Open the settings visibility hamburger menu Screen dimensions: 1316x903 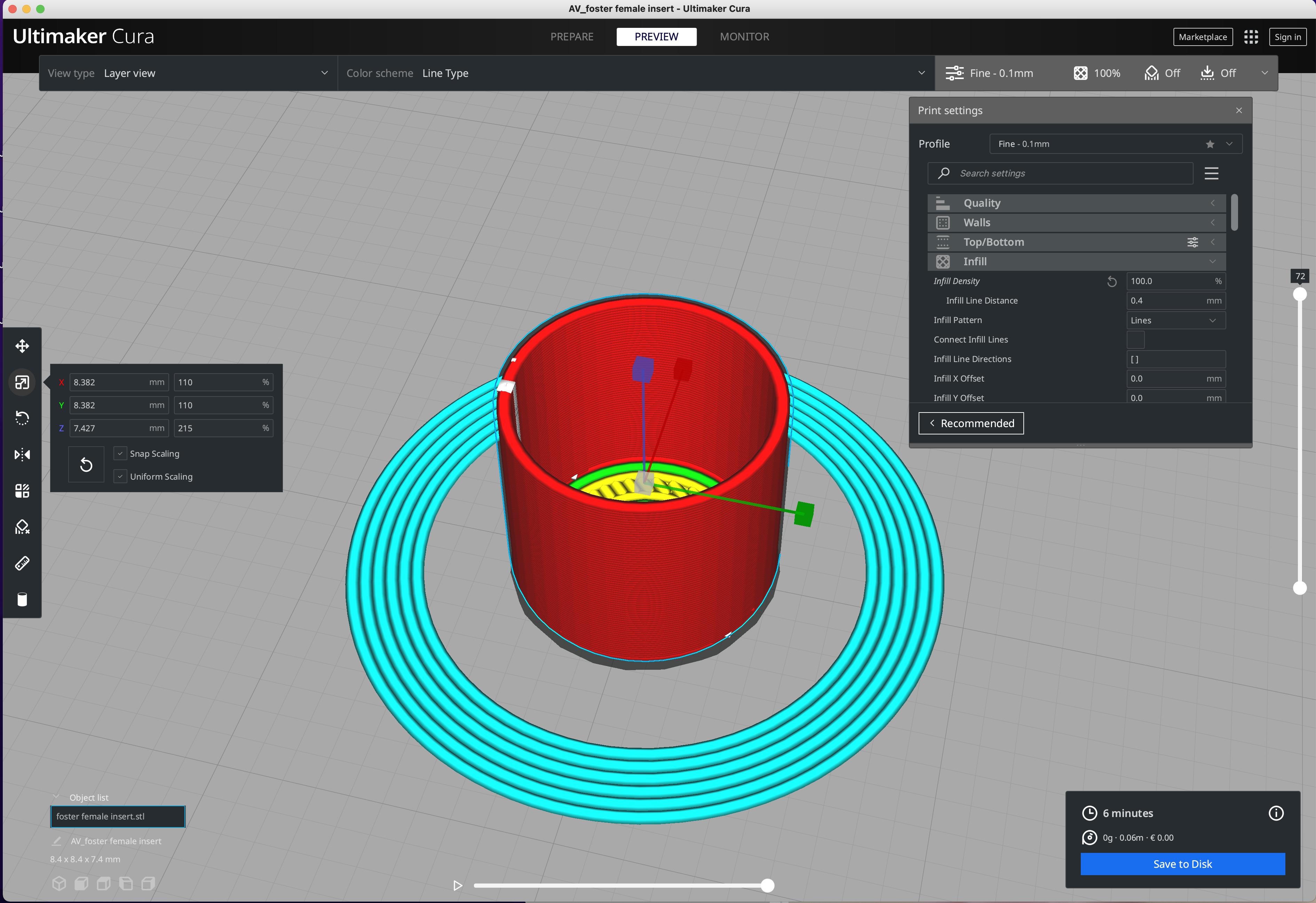click(1211, 173)
